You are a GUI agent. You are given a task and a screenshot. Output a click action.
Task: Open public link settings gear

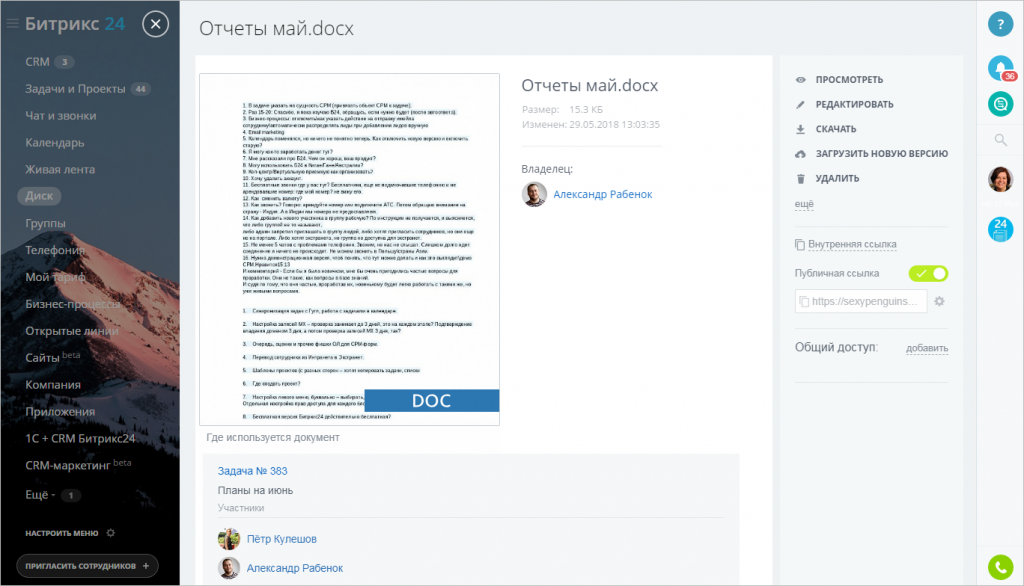click(939, 301)
